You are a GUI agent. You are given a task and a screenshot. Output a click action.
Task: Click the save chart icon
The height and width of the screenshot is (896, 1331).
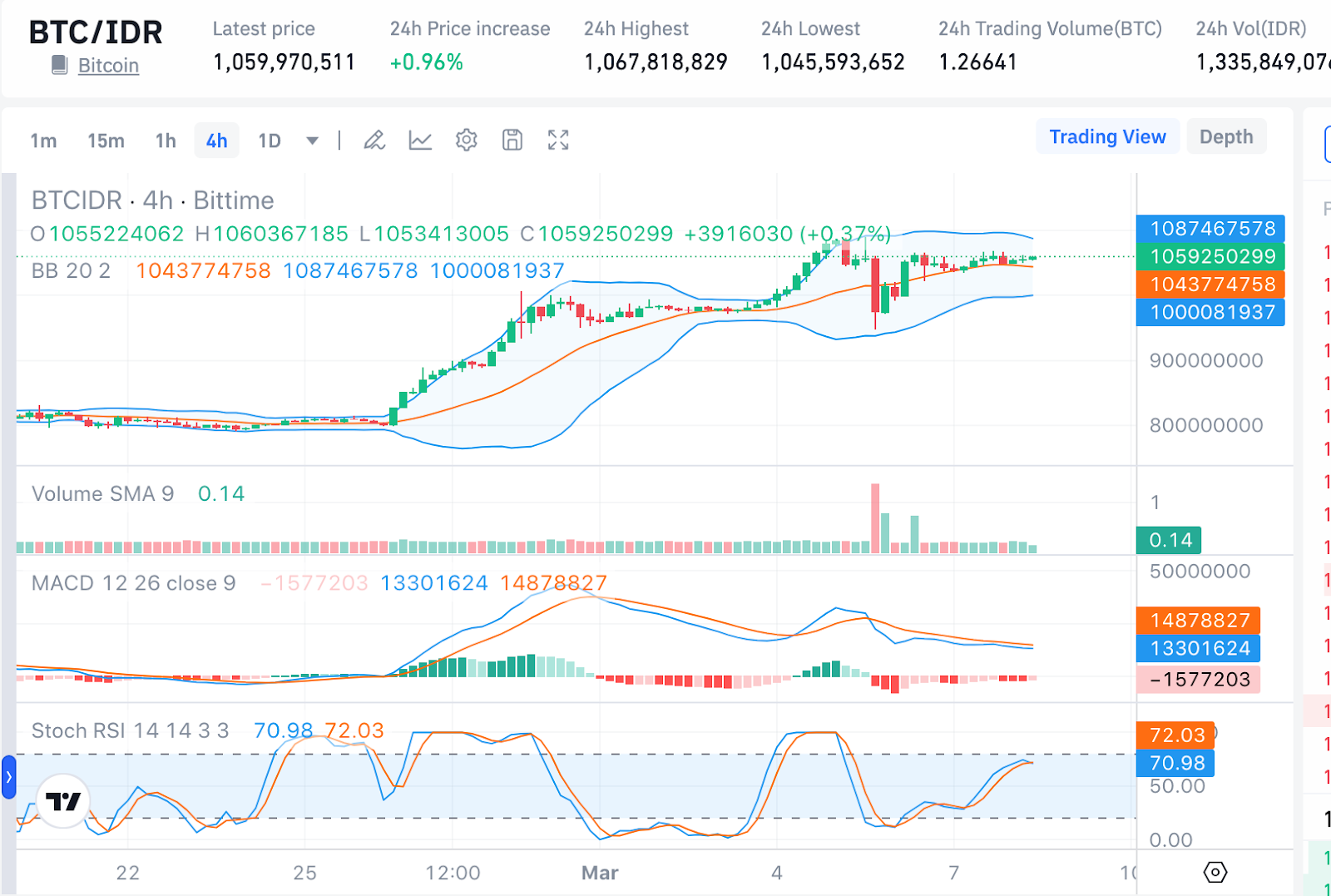(x=512, y=141)
